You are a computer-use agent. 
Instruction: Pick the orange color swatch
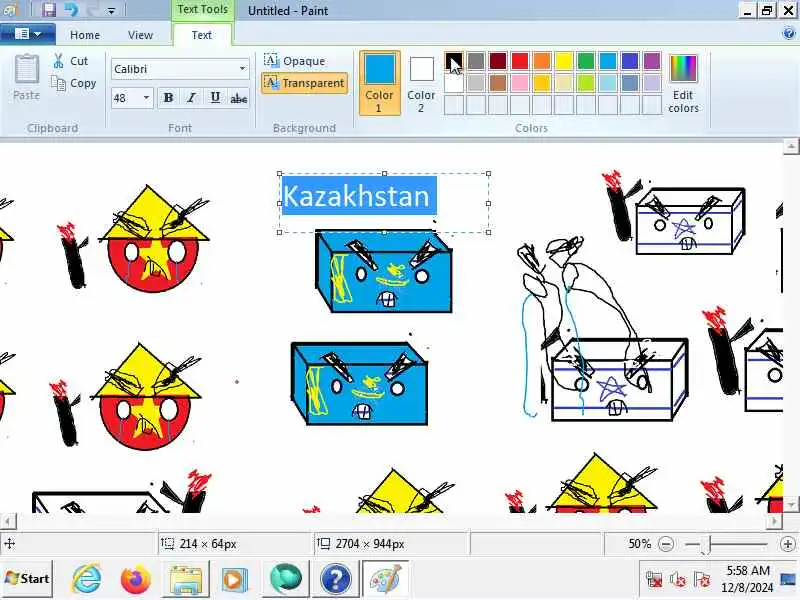(x=542, y=61)
